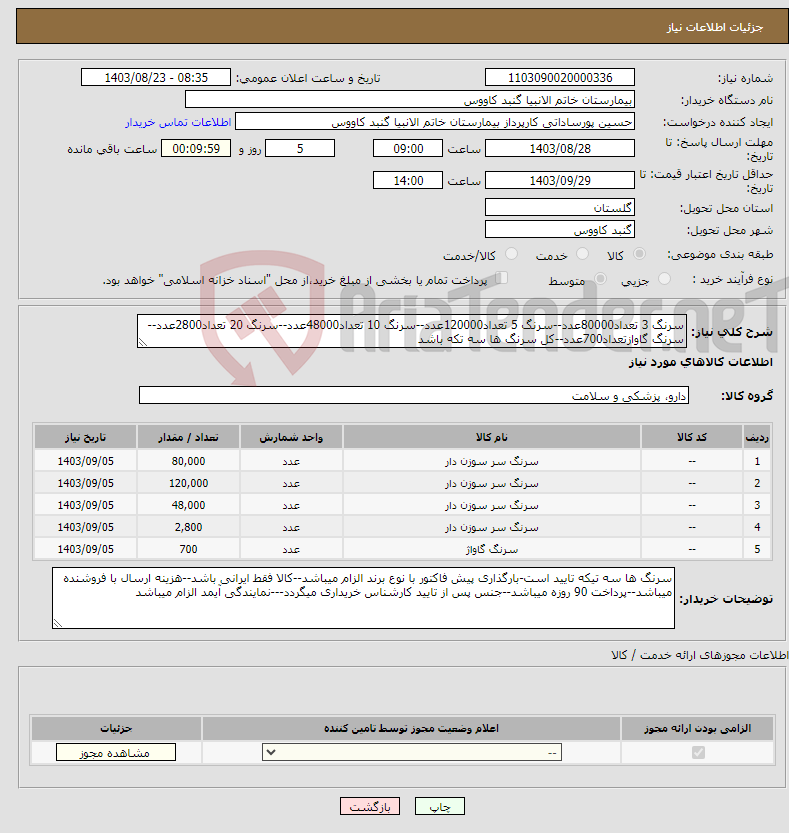
Task: Click the سرنگ گاواژ item name
Action: pos(491,549)
